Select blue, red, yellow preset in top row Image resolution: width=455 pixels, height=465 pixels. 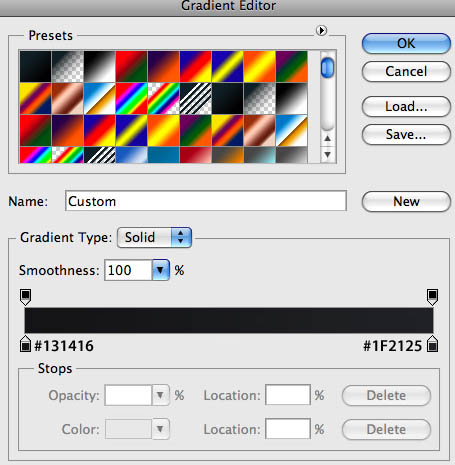[196, 67]
